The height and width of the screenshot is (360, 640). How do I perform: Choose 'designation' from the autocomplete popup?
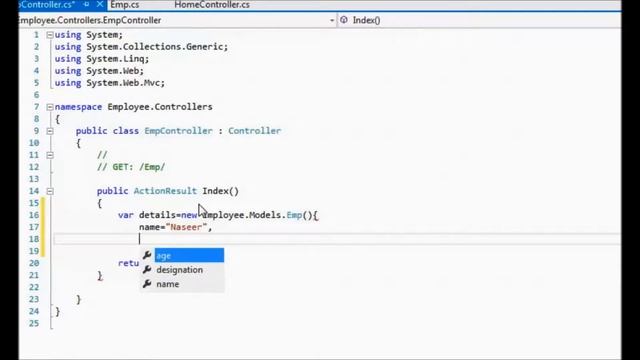(x=180, y=270)
